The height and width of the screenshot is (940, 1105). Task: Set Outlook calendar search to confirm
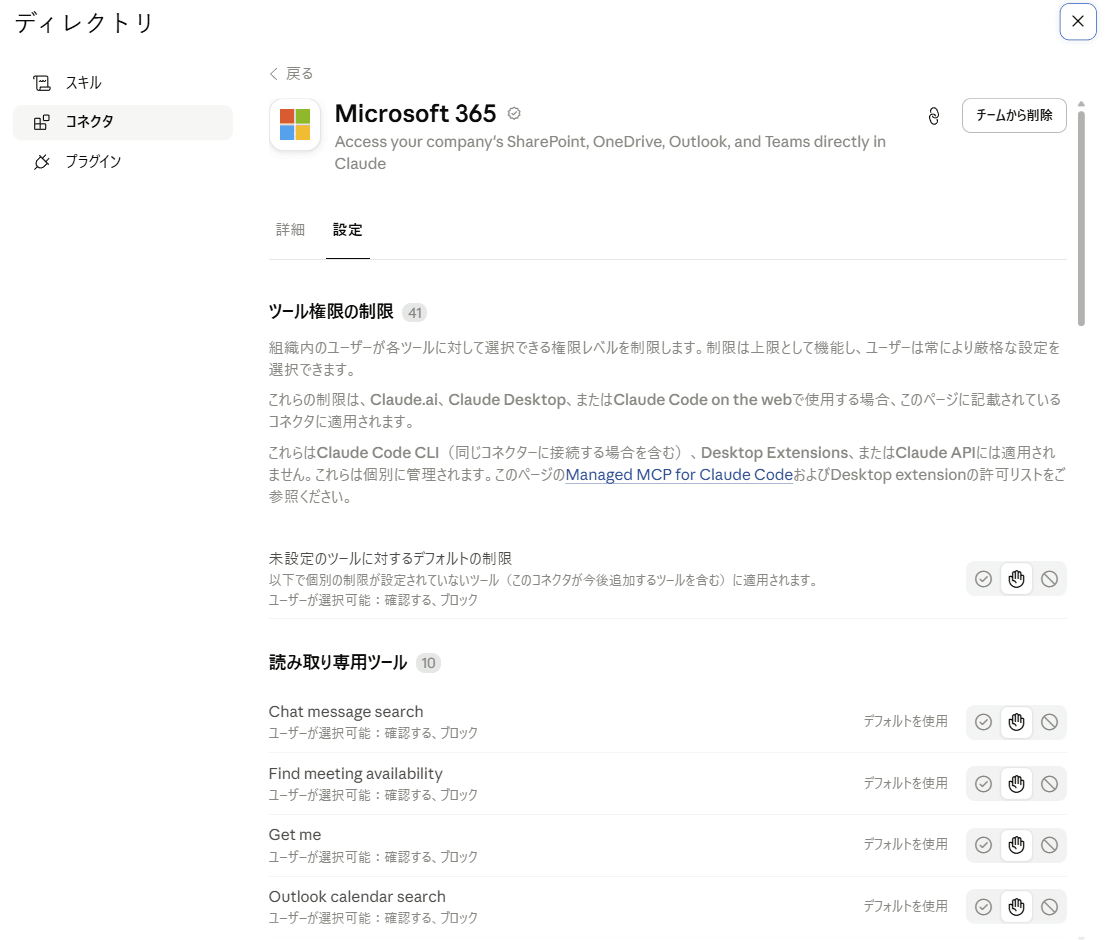click(1016, 907)
